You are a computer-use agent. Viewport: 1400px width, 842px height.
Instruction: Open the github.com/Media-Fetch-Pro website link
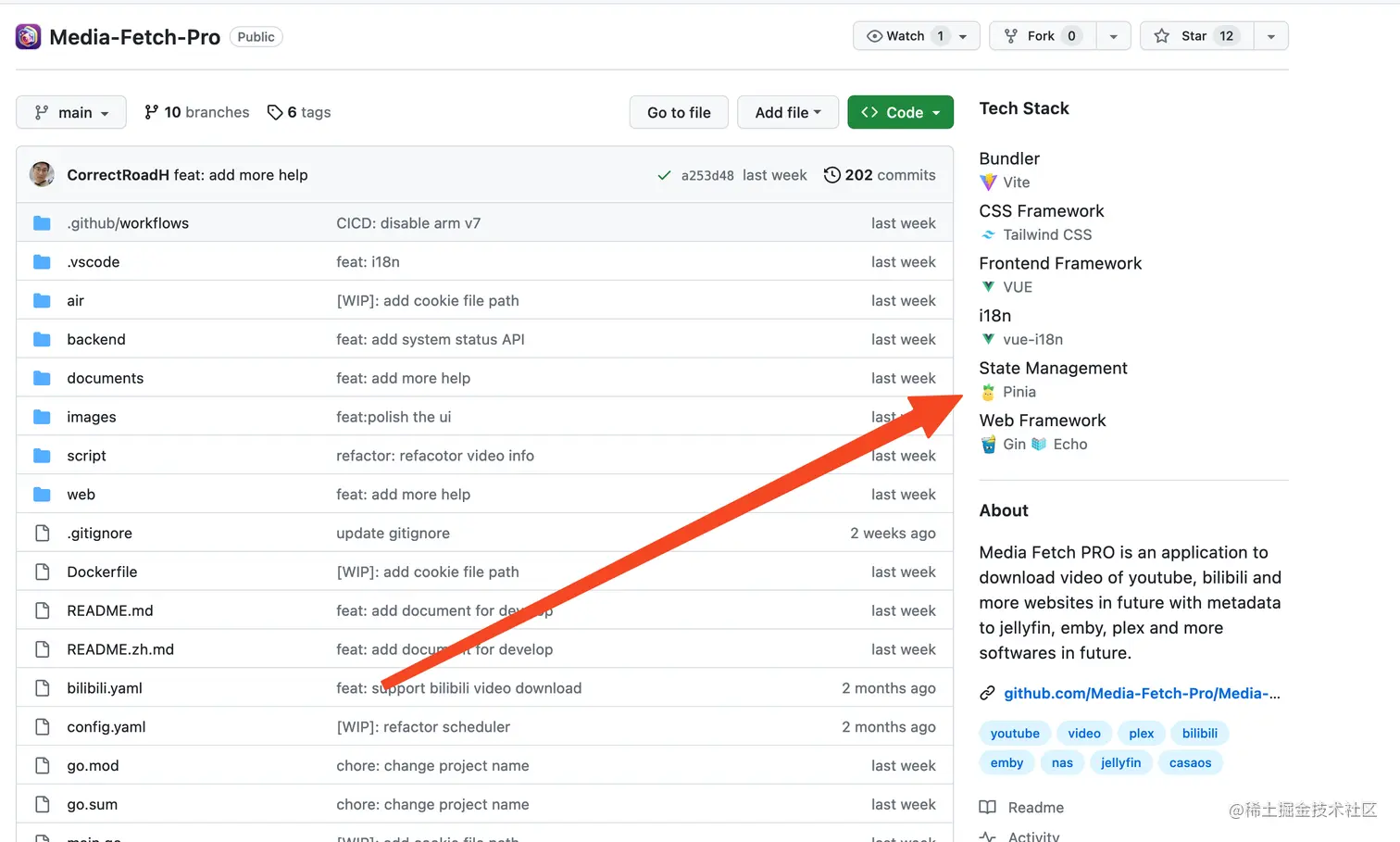pyautogui.click(x=1142, y=693)
